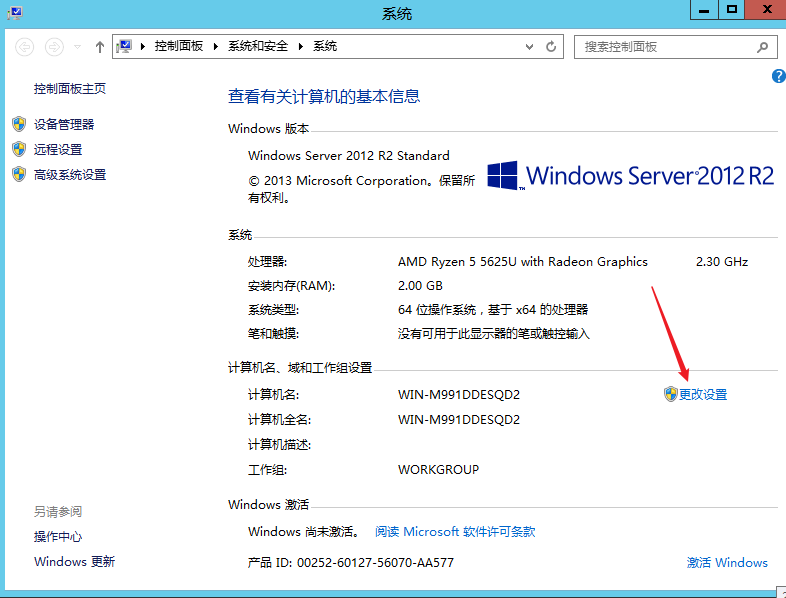Open 高级系统设置 link
The width and height of the screenshot is (786, 598).
coord(70,174)
